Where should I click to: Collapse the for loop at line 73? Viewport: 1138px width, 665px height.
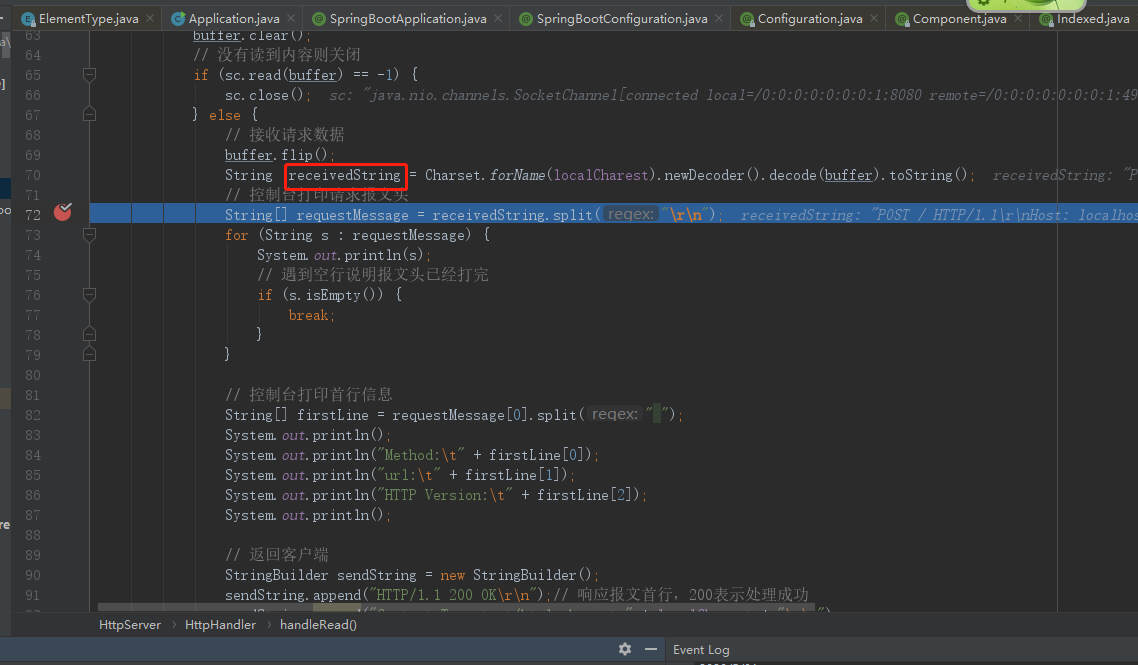(x=88, y=234)
